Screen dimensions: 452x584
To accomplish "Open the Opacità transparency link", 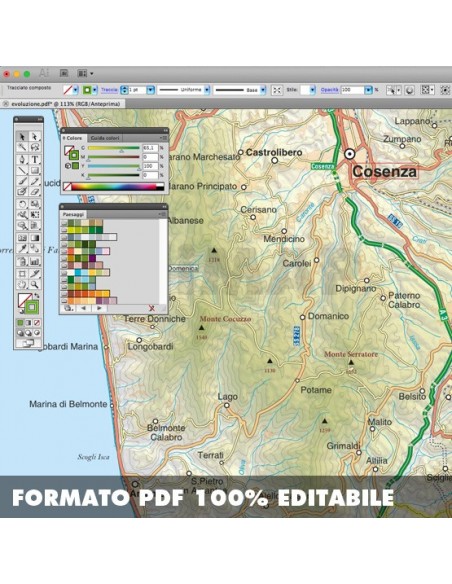I will [330, 90].
